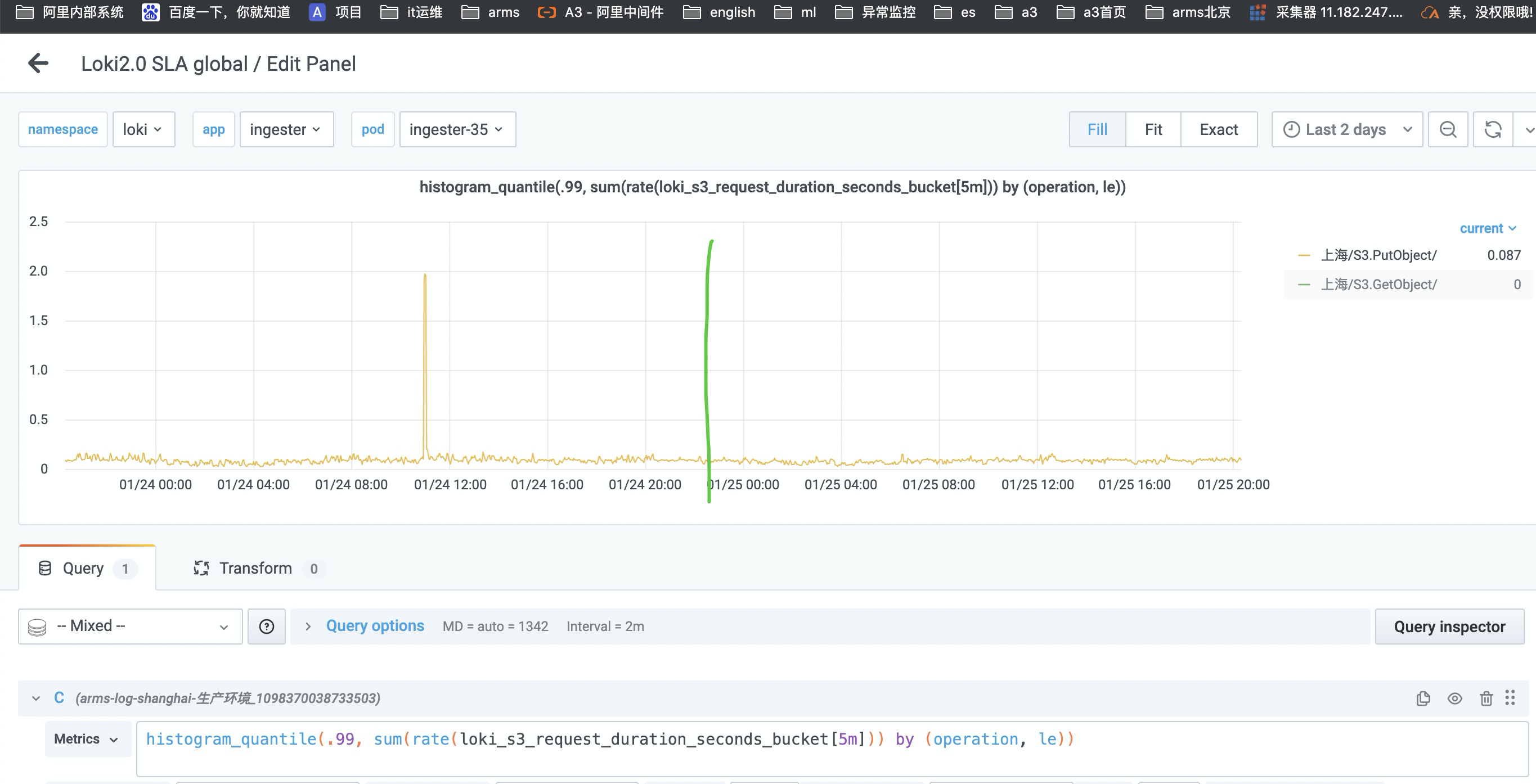Open the ingester app dropdown
This screenshot has width=1536, height=784.
coord(286,129)
